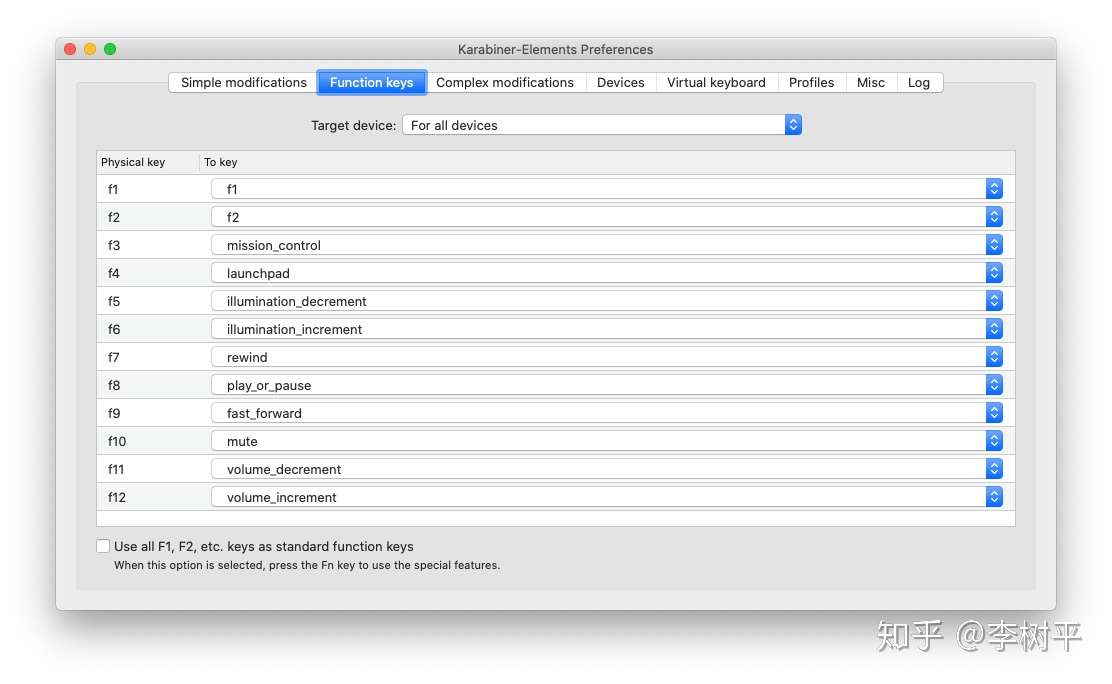Open the Virtual keyboard tab
This screenshot has width=1112, height=684.
[x=716, y=82]
